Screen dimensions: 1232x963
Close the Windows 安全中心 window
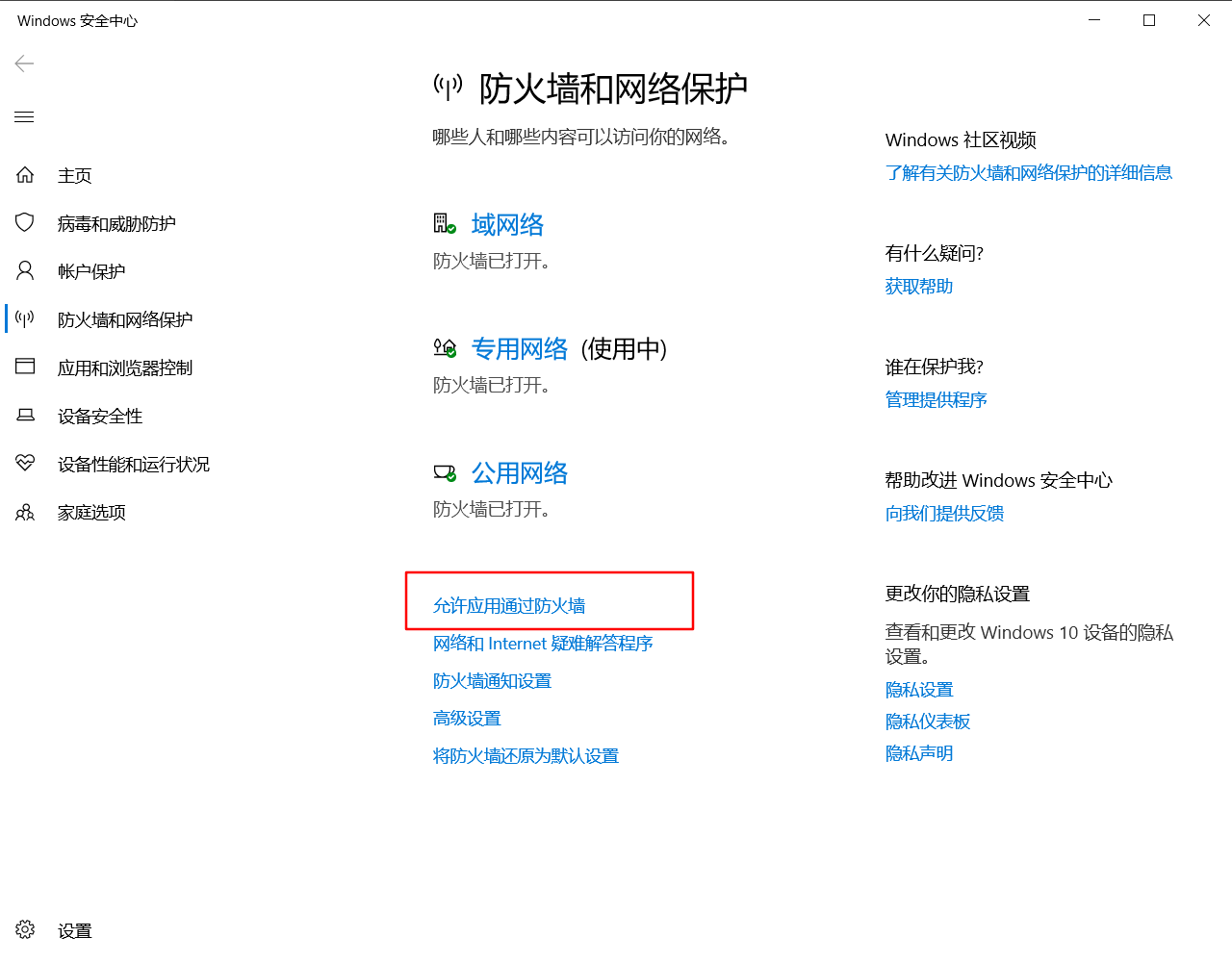pos(1204,20)
